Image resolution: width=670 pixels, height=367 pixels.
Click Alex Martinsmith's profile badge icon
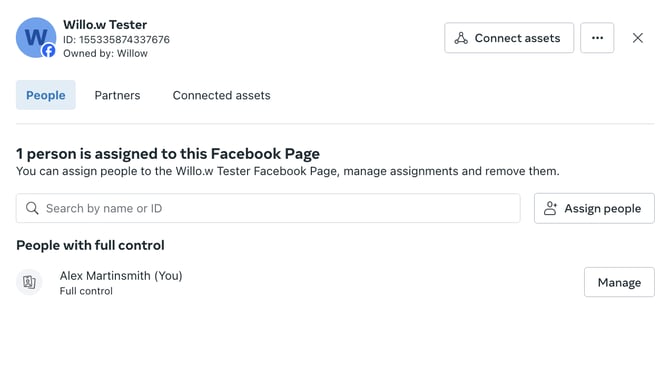point(29,282)
